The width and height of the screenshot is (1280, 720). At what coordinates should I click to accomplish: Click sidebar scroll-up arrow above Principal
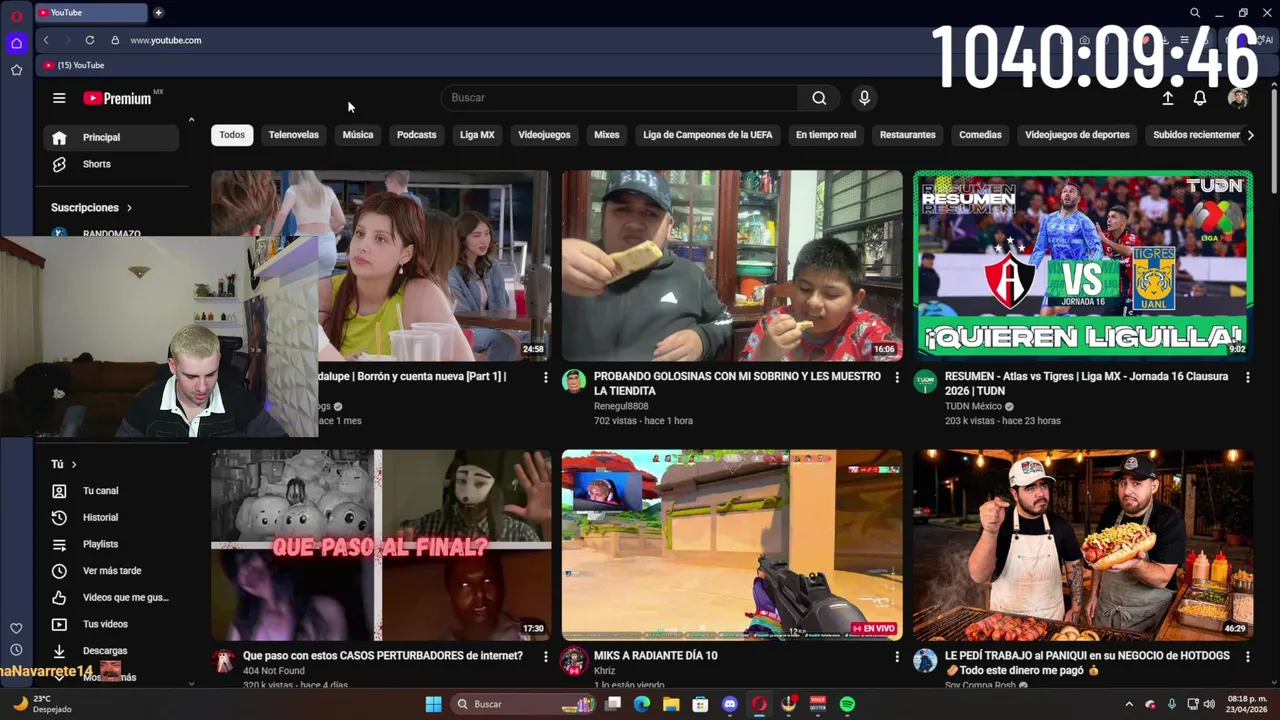pos(191,120)
